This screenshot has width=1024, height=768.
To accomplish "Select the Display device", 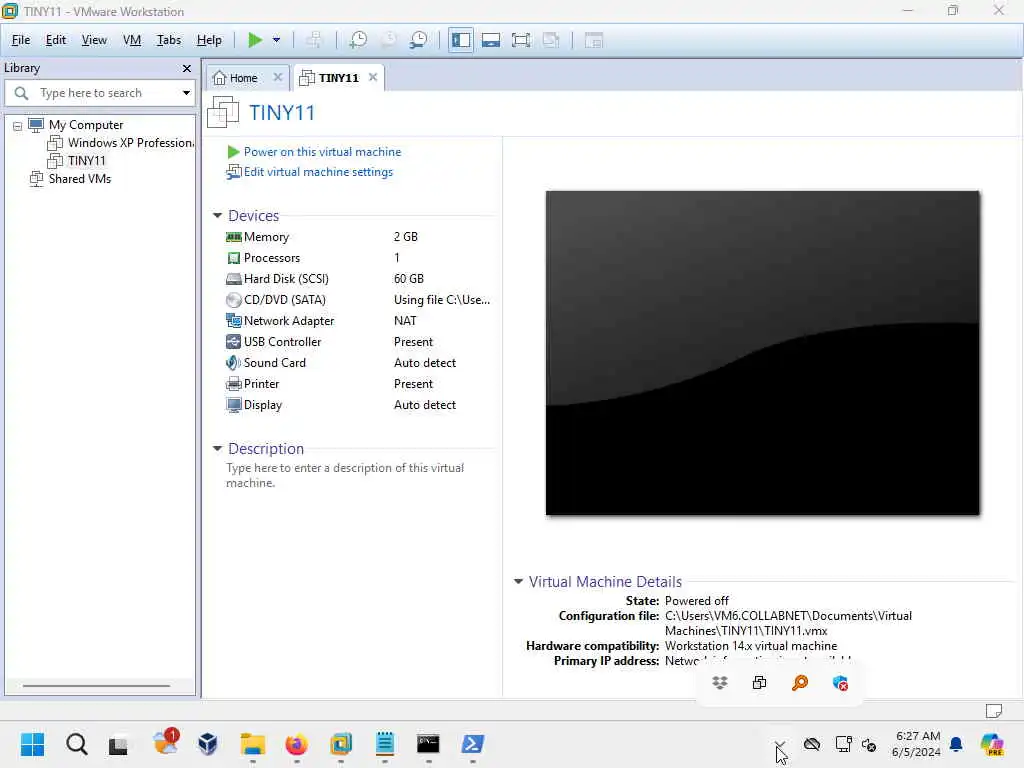I will 358,405.
